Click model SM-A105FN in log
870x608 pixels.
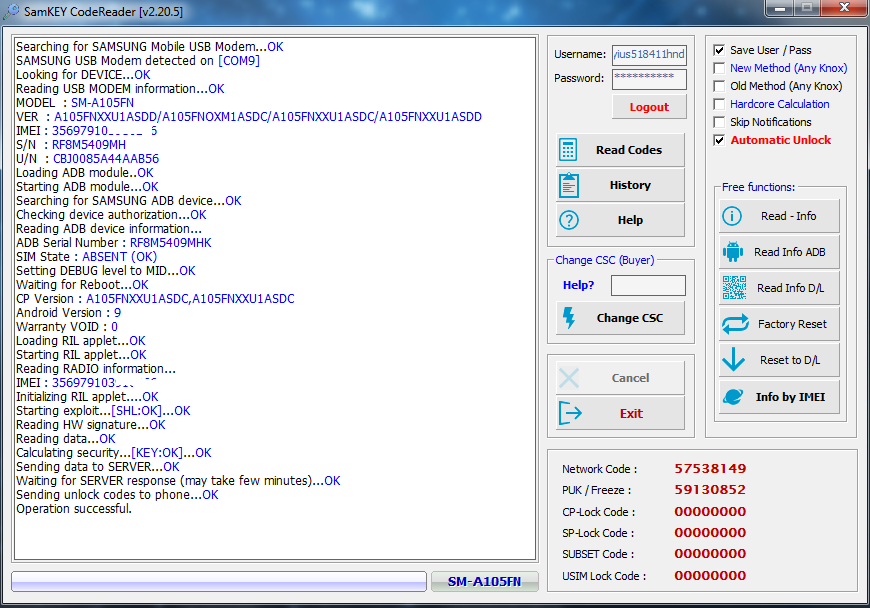(102, 103)
